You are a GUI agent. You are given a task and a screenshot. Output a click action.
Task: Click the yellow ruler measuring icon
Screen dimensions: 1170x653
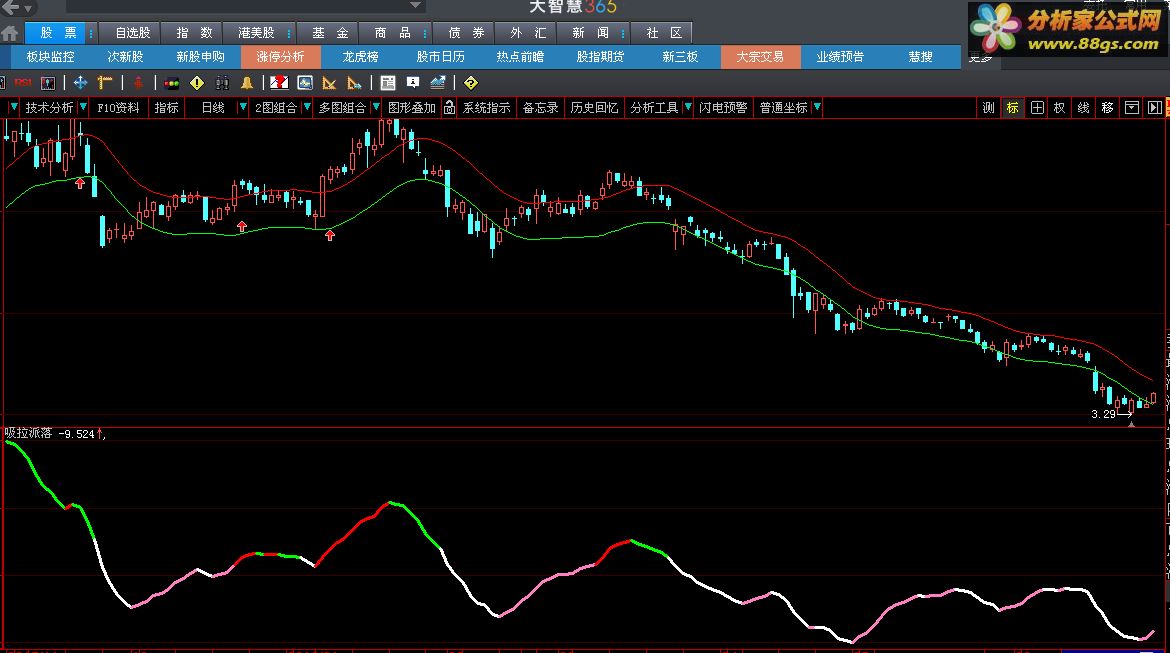click(105, 83)
